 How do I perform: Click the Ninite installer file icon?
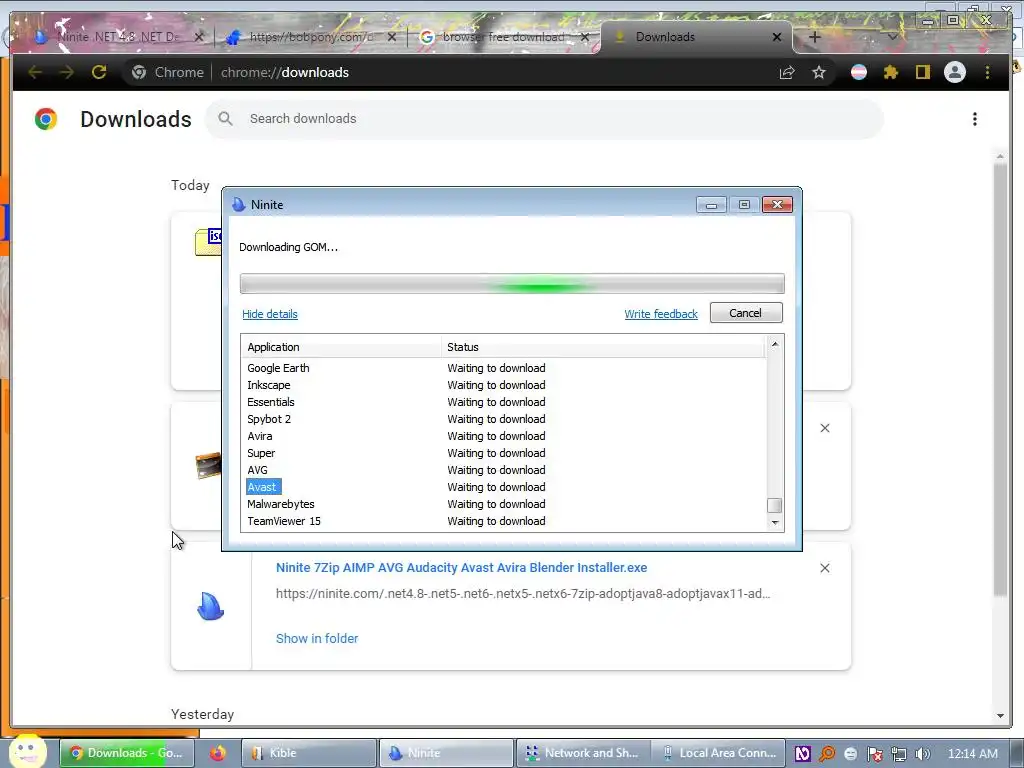[210, 606]
